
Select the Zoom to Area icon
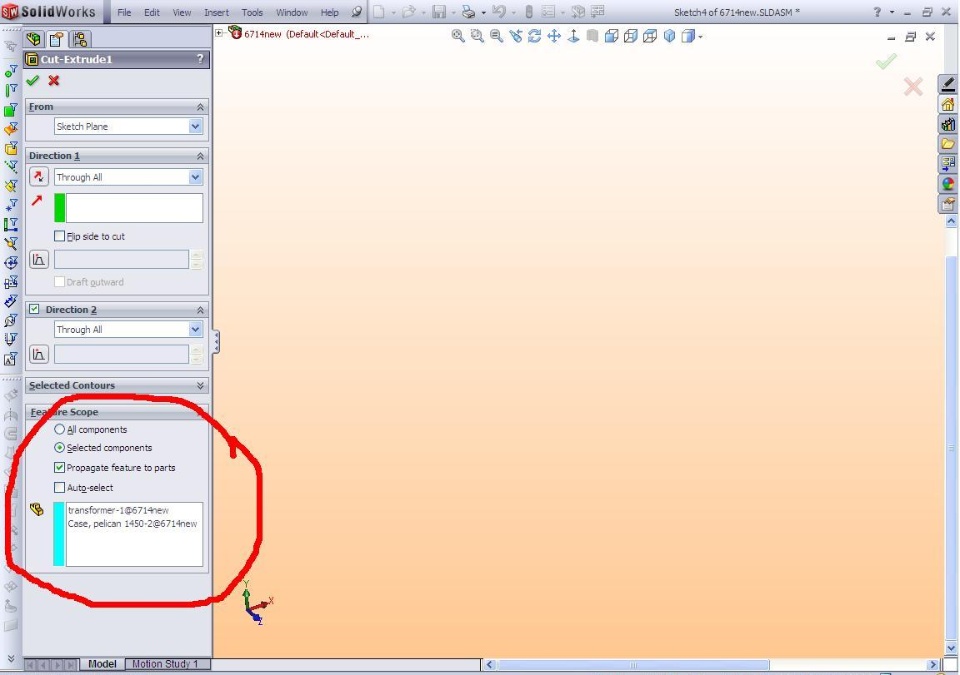tap(477, 36)
